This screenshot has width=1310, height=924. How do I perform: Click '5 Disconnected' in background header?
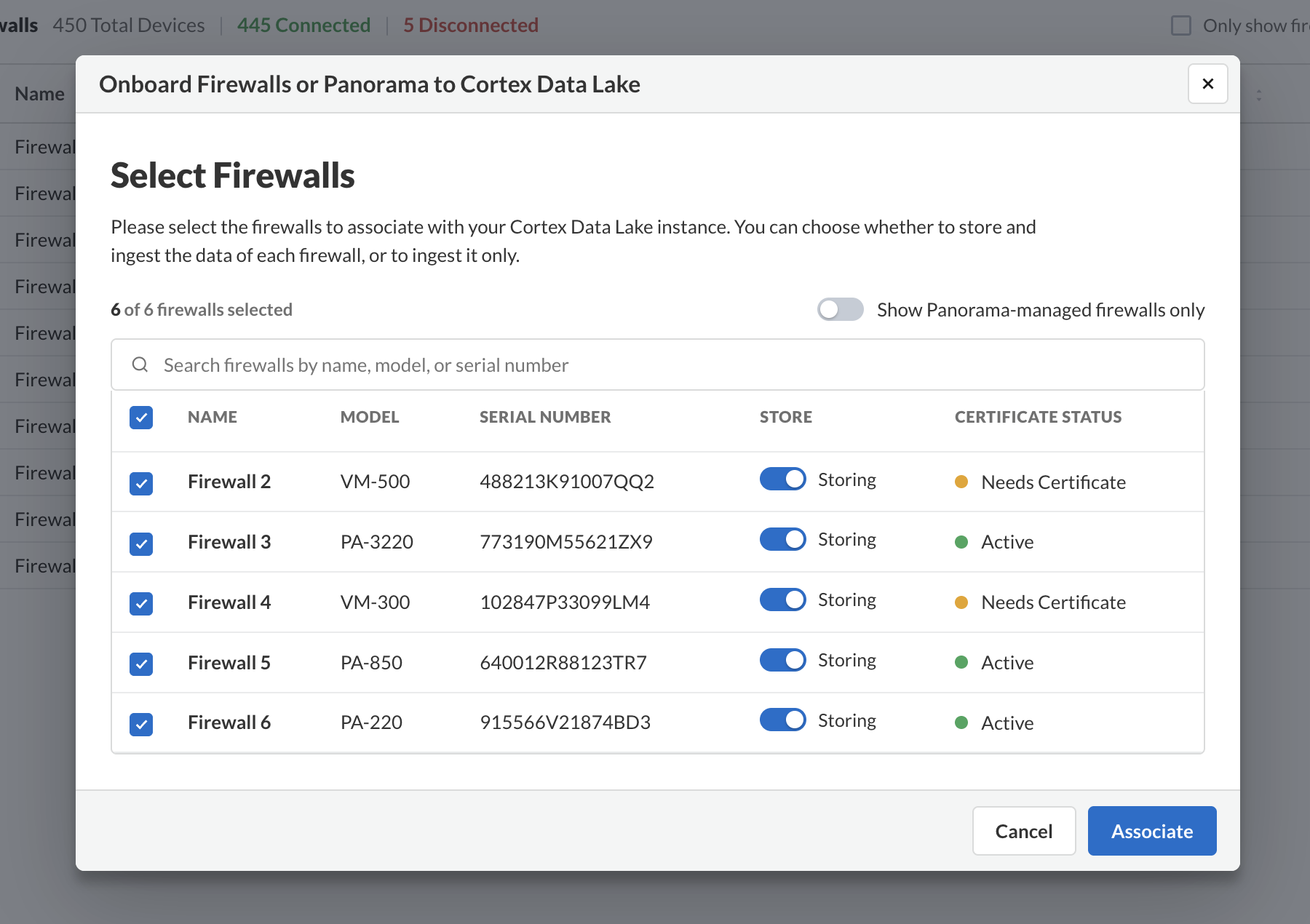click(x=471, y=25)
